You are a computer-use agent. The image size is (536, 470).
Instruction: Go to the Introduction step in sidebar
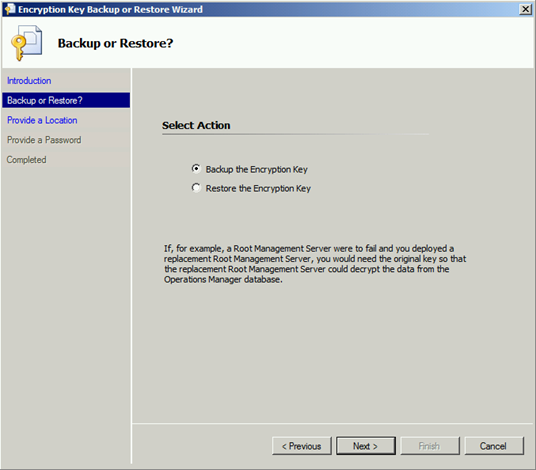pos(29,81)
